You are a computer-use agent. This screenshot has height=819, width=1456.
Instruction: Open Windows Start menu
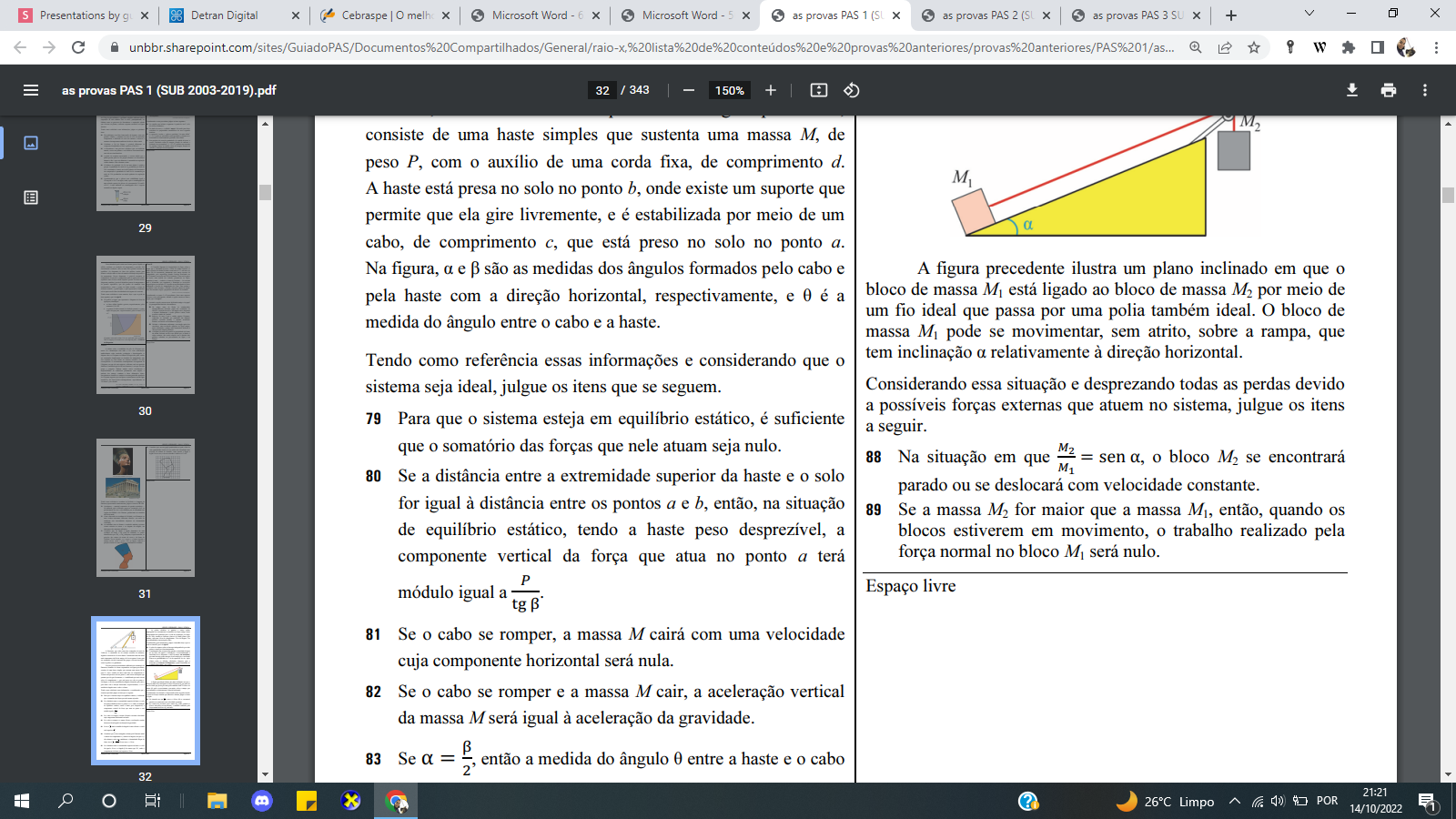(x=22, y=801)
